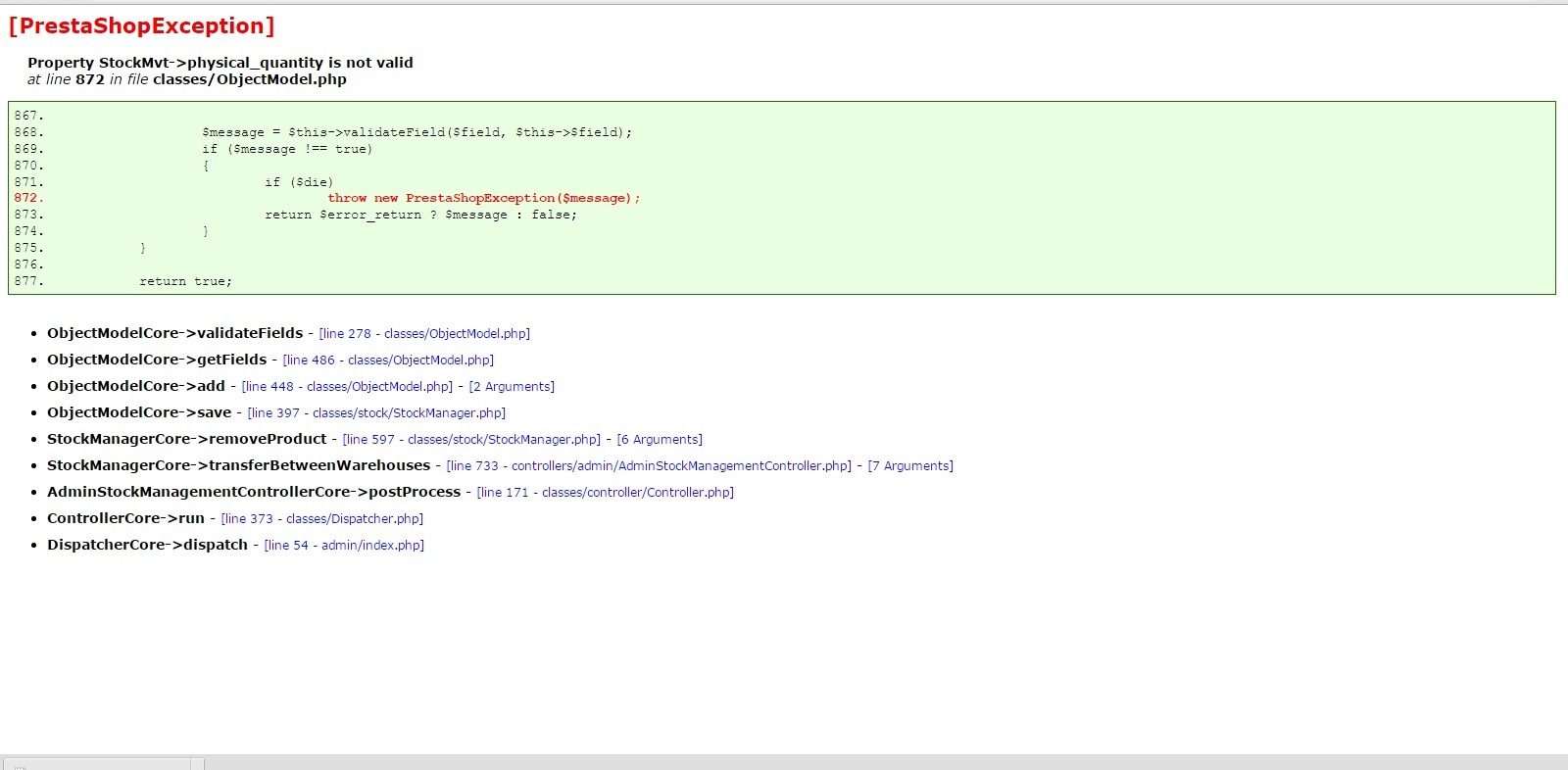Open the line 597 StockManager.php trace link
This screenshot has width=1568, height=770.
click(x=471, y=440)
